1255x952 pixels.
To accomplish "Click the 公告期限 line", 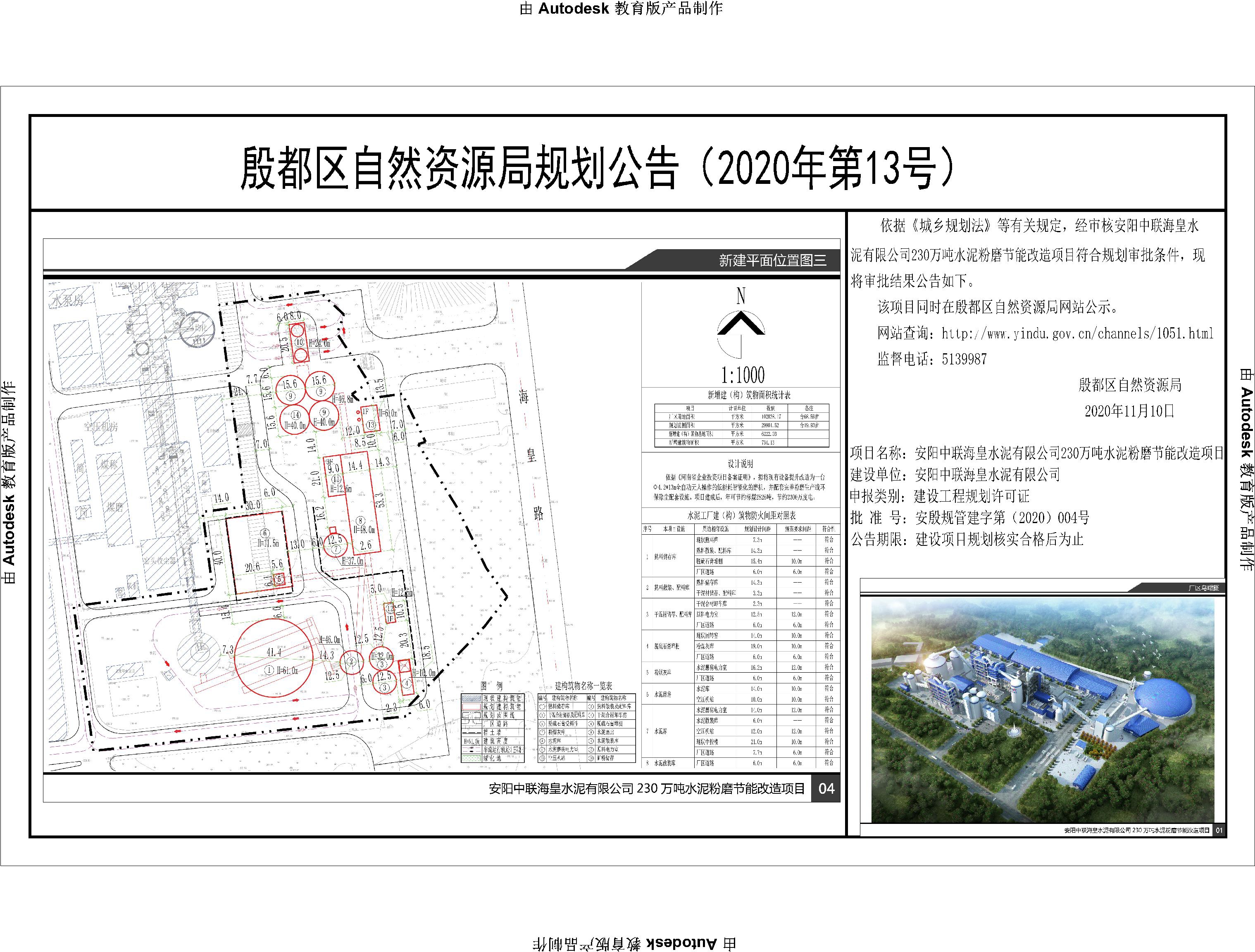I will pyautogui.click(x=967, y=539).
